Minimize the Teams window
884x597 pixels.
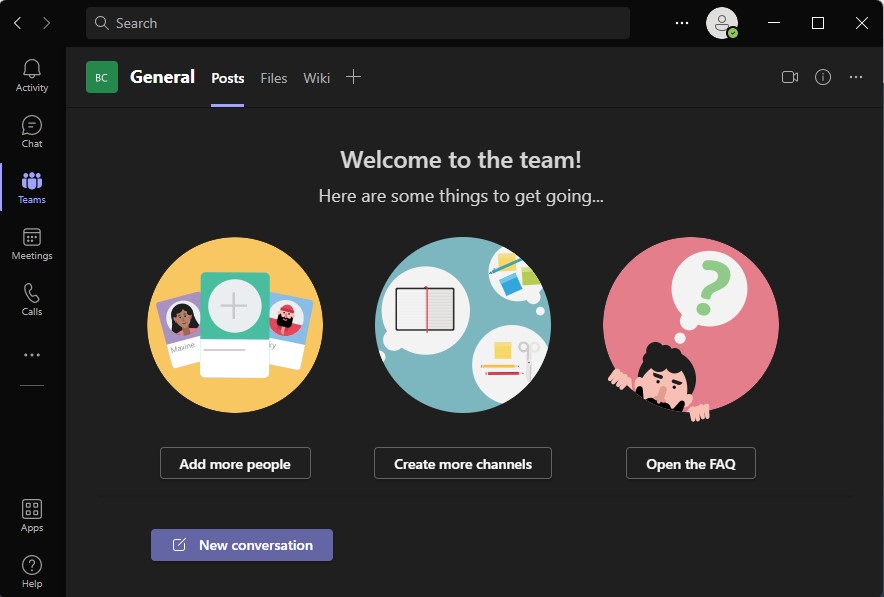pos(774,23)
